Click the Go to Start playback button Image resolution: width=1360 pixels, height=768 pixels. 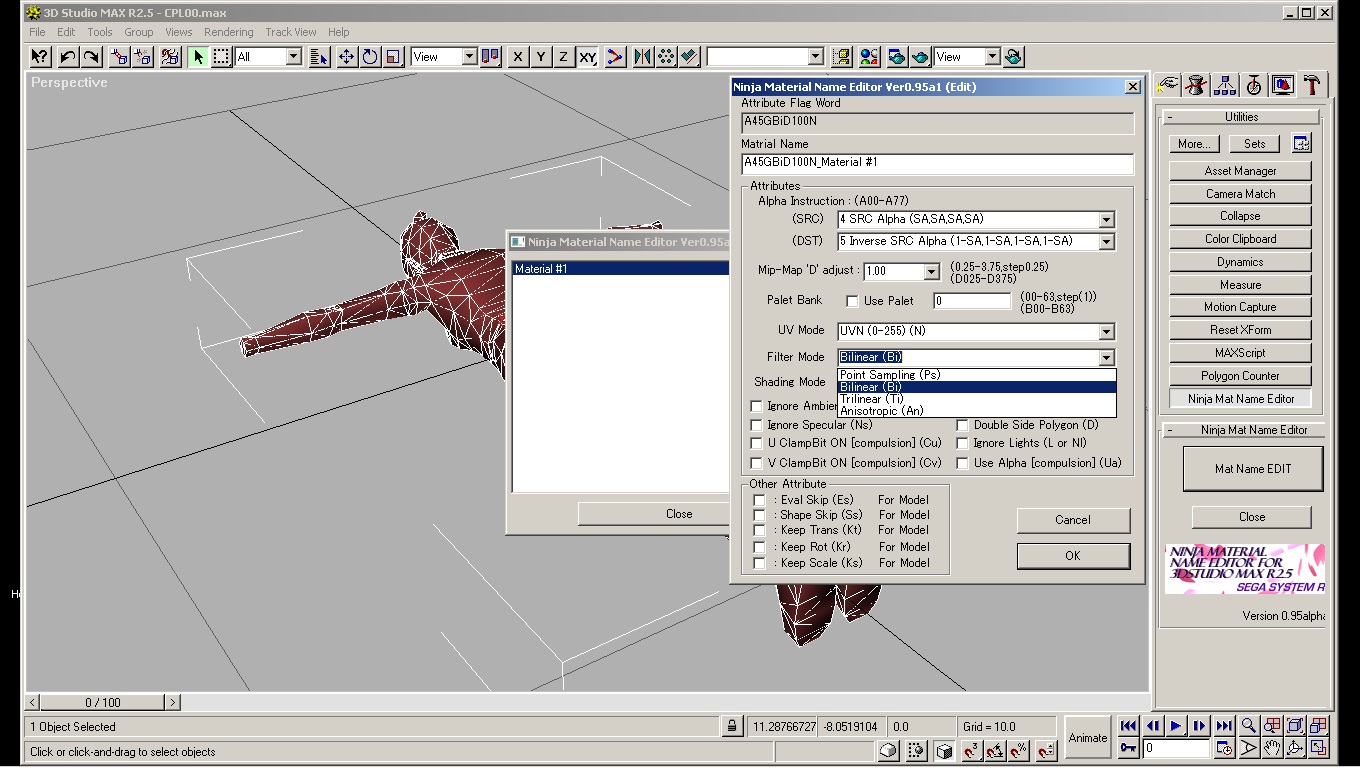pyautogui.click(x=1128, y=726)
